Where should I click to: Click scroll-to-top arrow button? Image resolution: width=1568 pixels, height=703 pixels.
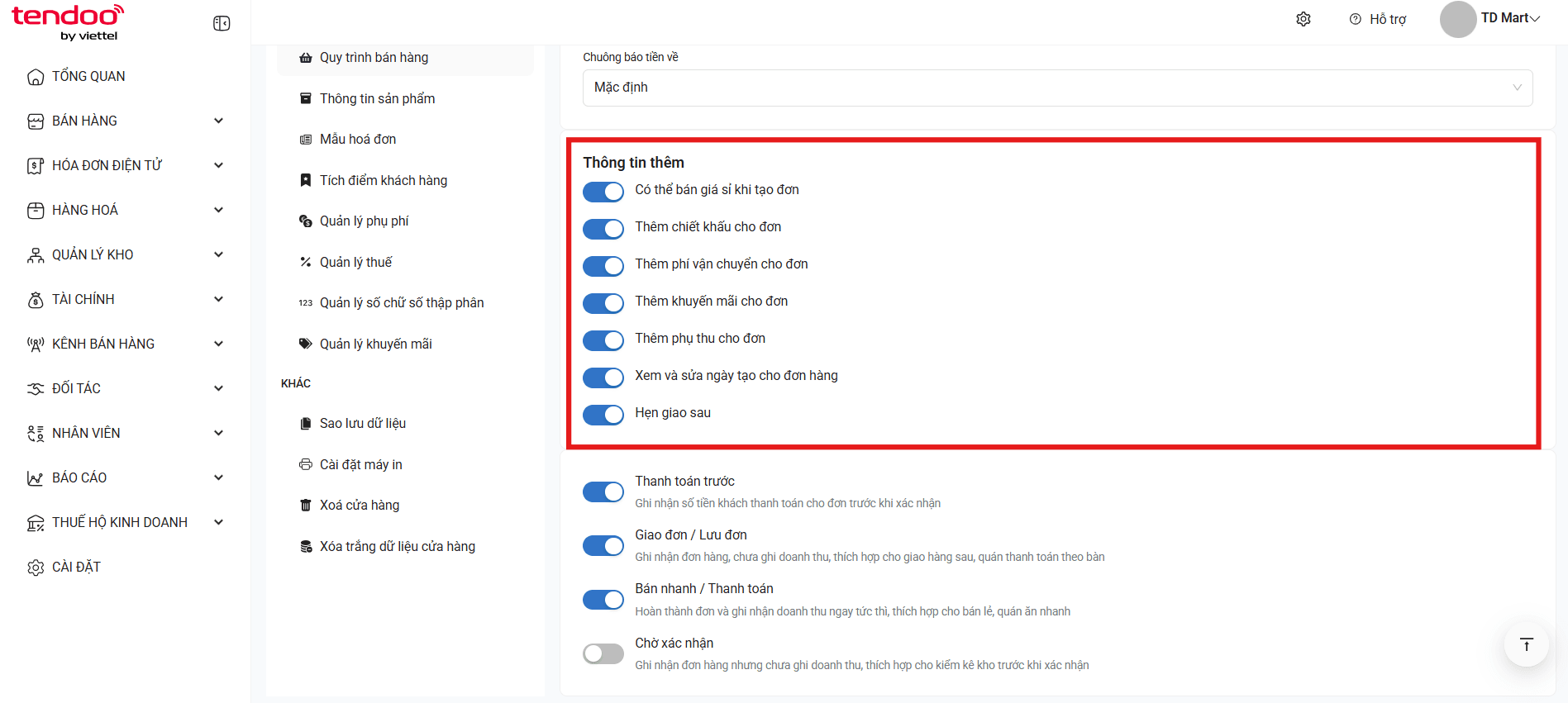pos(1526,644)
